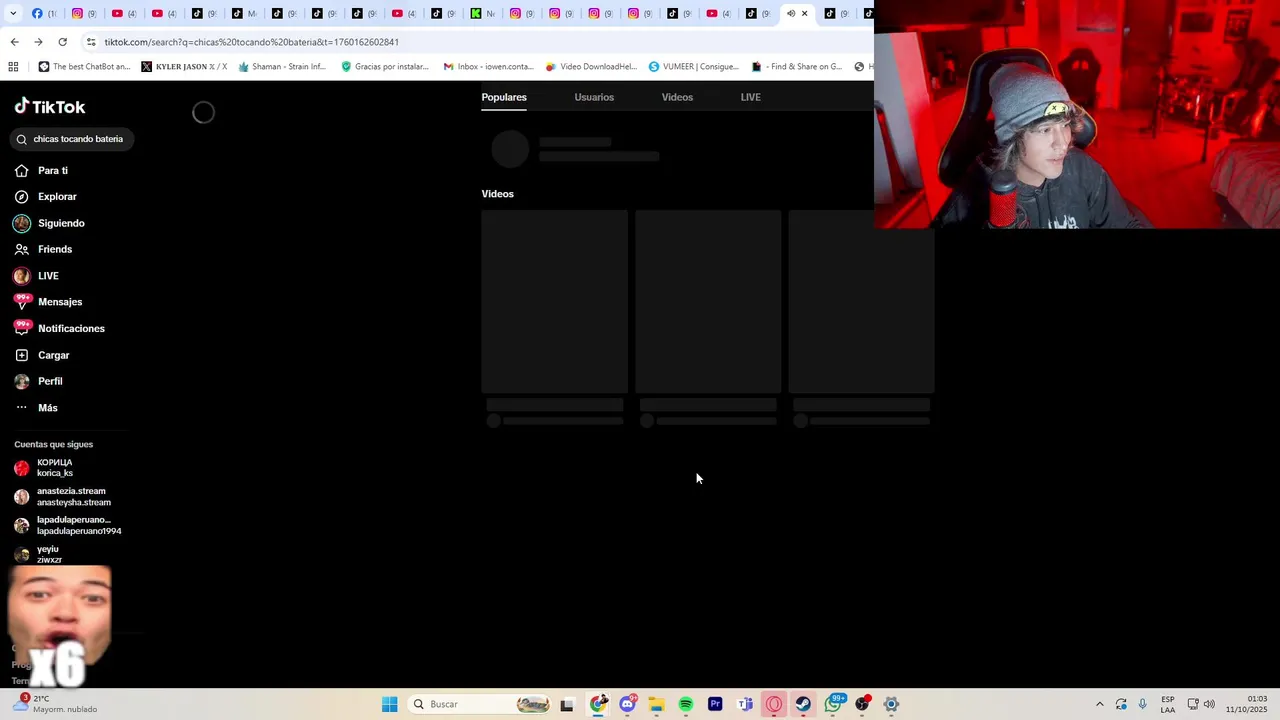Open File Explorer from taskbar
This screenshot has height=720, width=1280.
pos(656,704)
